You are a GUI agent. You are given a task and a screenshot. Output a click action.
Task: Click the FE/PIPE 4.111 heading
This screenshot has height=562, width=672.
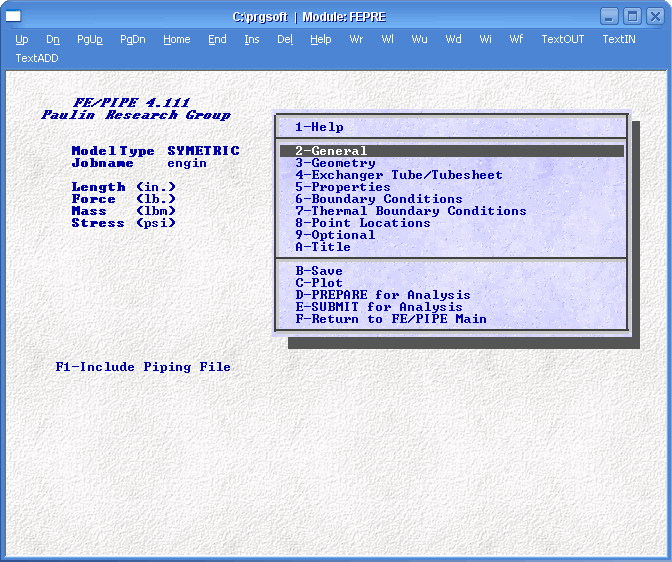(132, 102)
